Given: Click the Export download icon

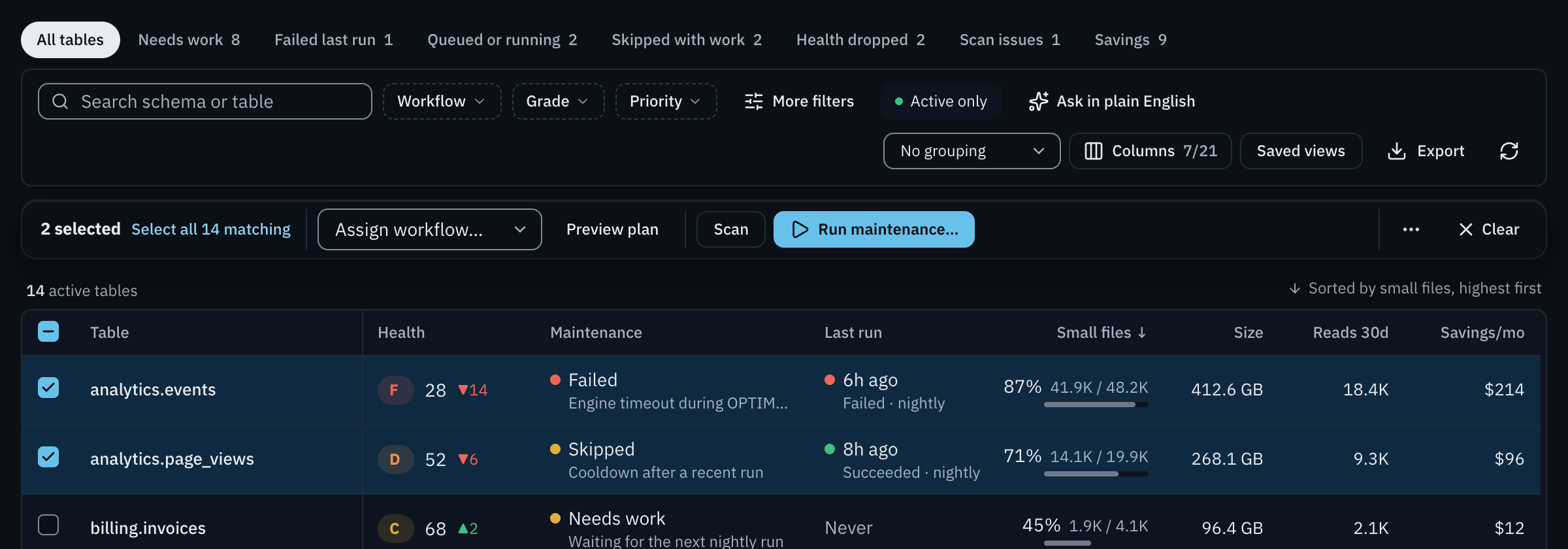Looking at the screenshot, I should click(x=1396, y=151).
